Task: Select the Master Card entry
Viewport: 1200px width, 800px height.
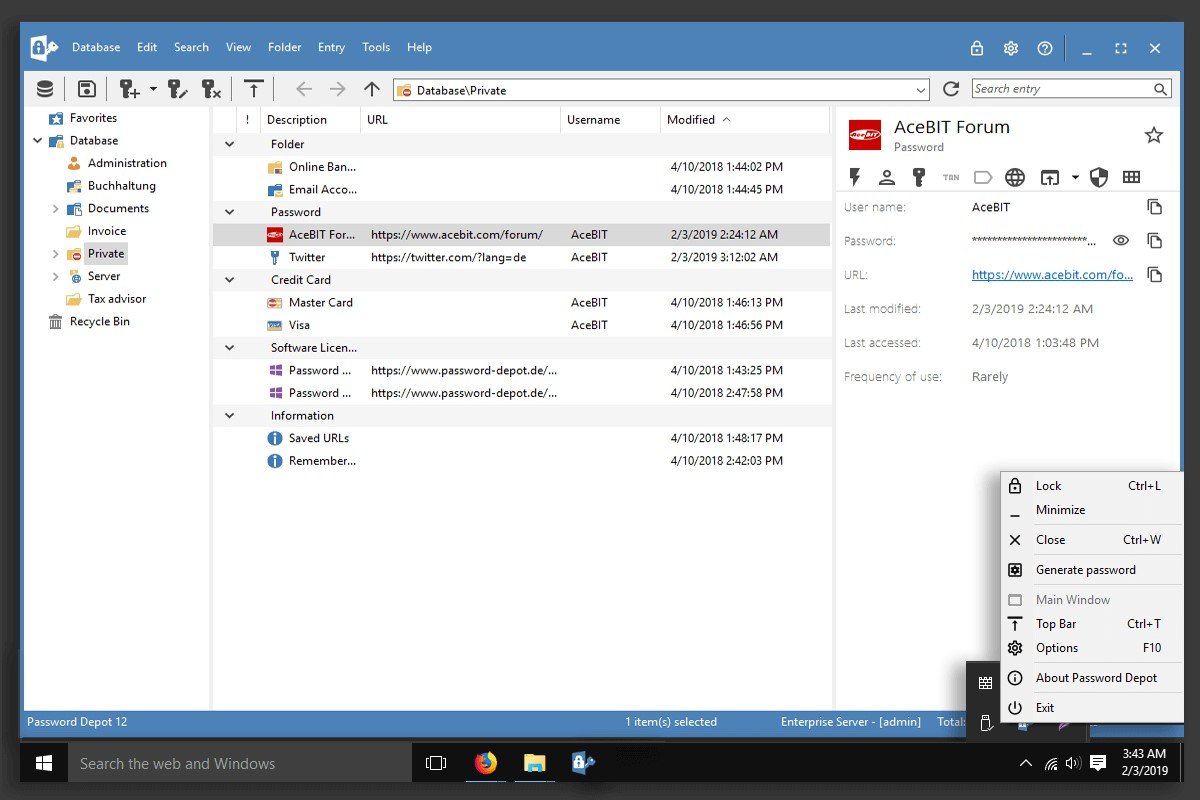Action: 521,302
